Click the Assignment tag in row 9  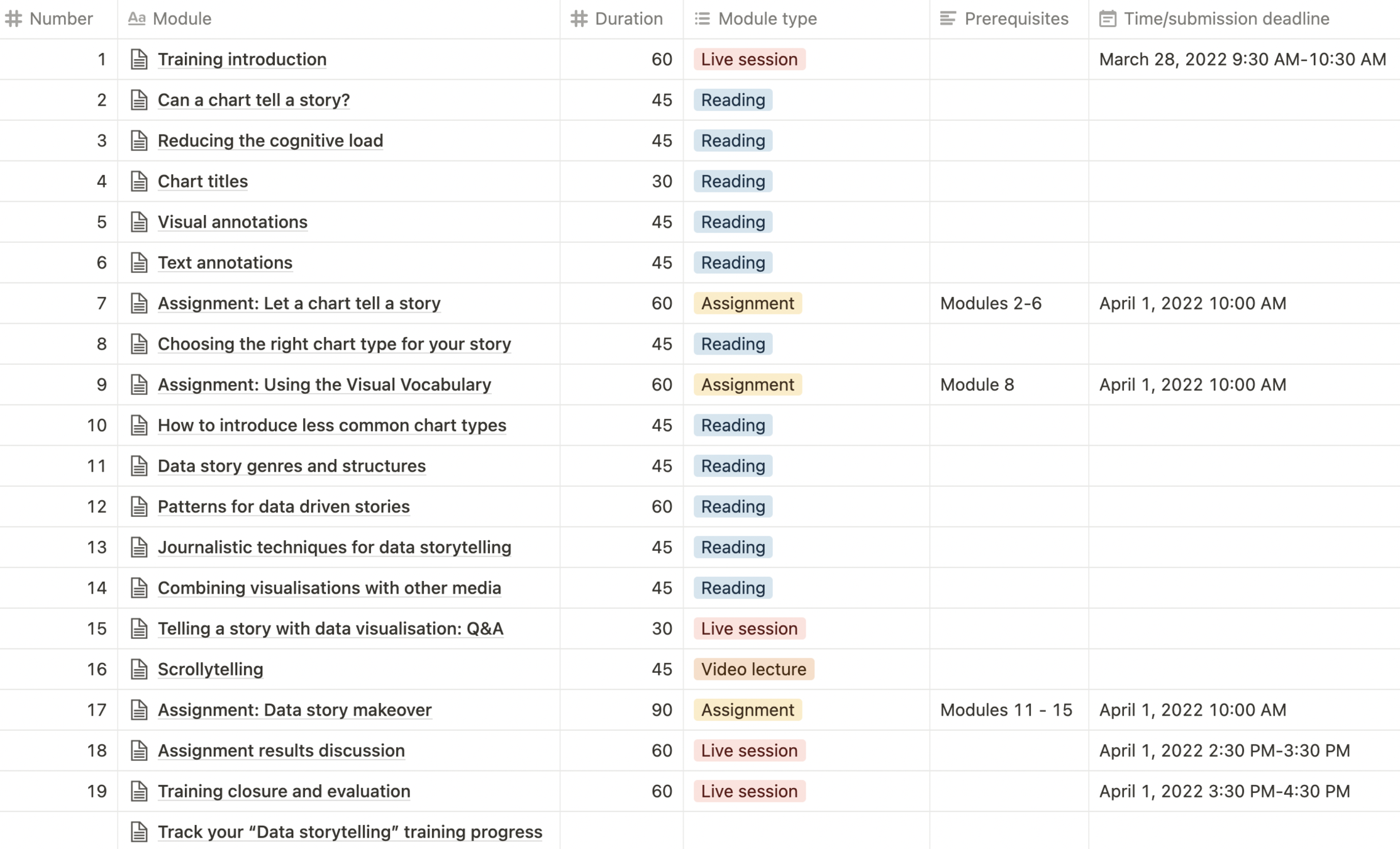[747, 384]
